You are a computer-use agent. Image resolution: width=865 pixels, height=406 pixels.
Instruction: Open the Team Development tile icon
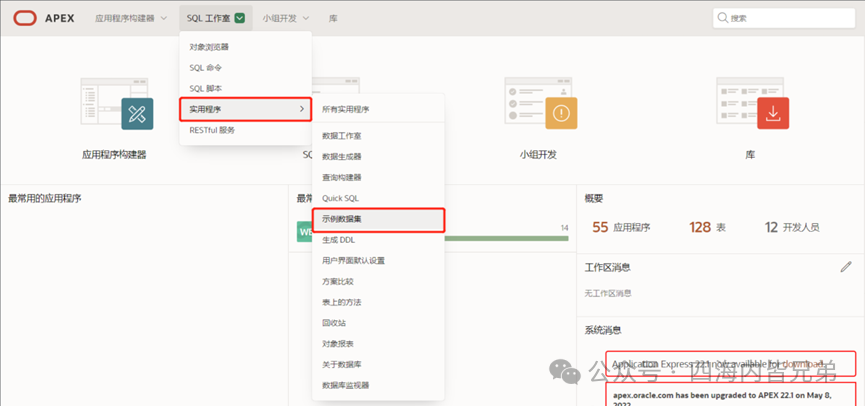tap(541, 103)
